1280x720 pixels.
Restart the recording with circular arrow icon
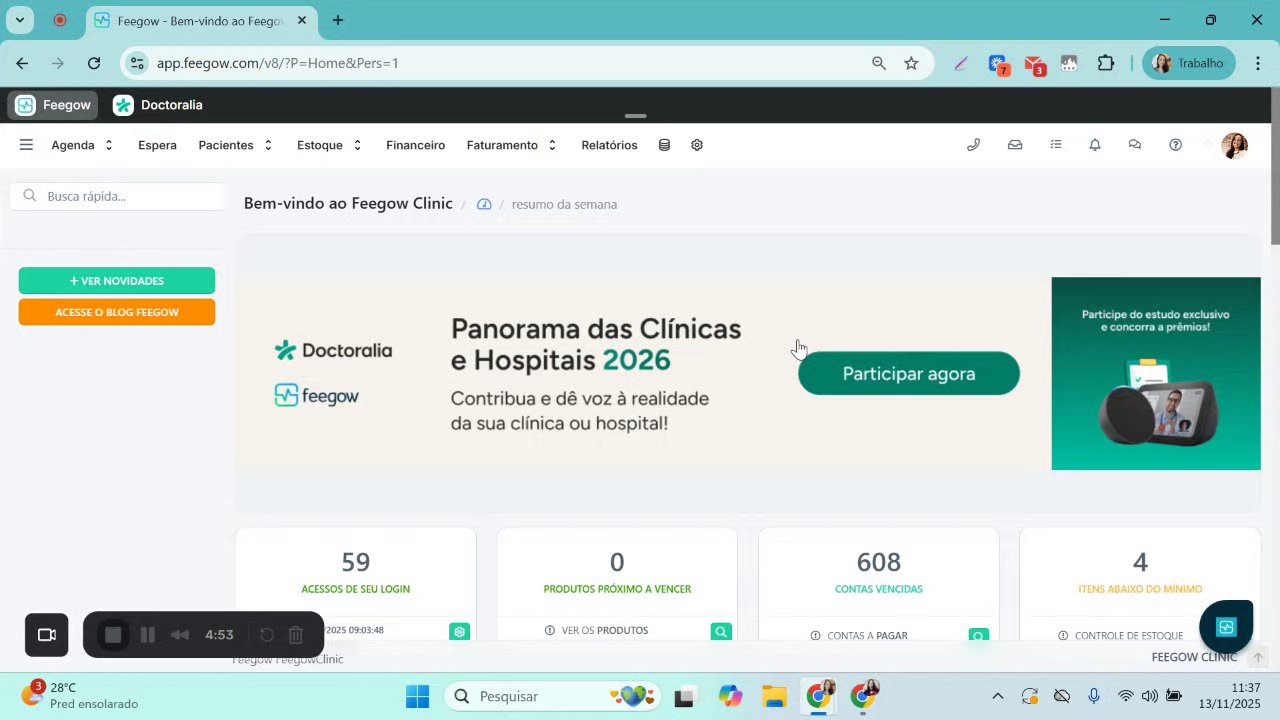(x=267, y=635)
